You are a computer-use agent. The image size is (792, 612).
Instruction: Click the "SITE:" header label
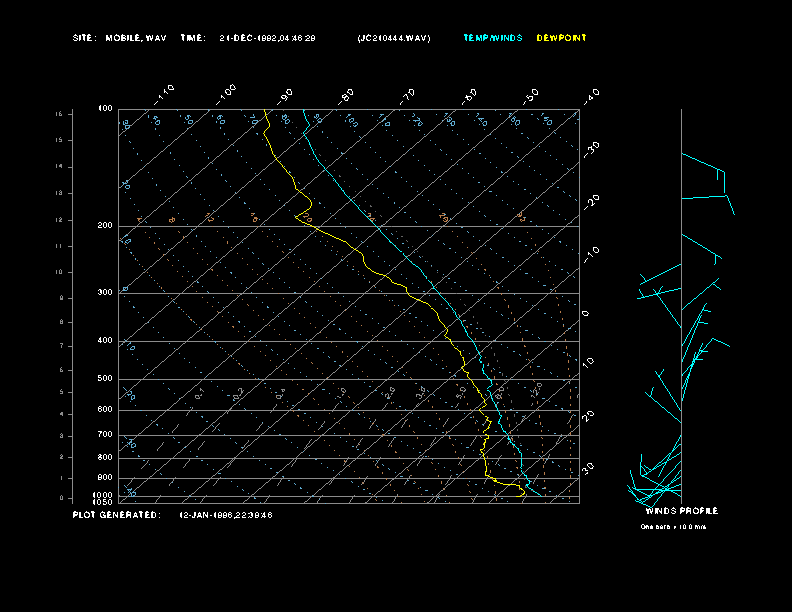84,38
